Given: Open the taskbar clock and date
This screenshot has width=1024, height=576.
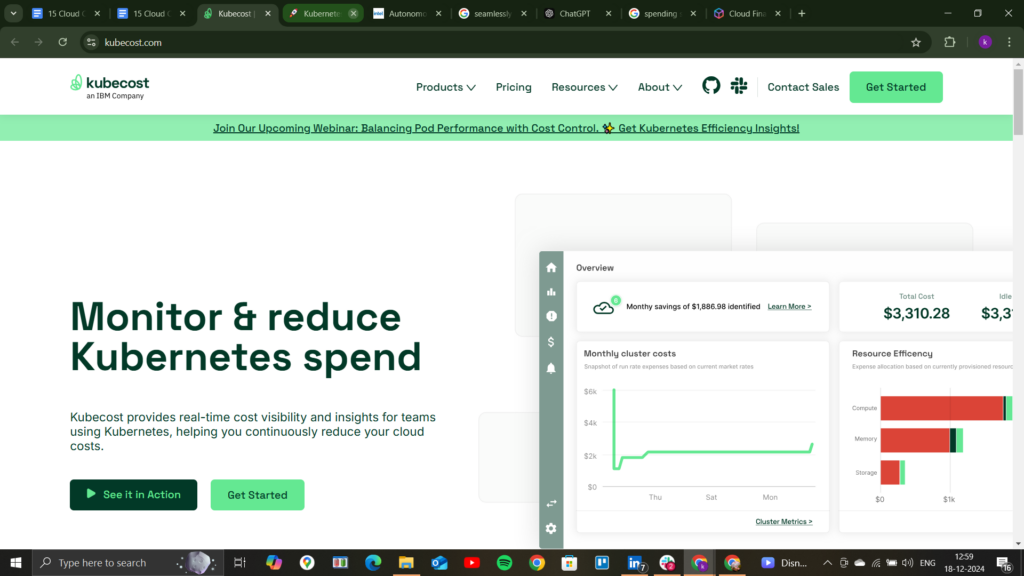Looking at the screenshot, I should [965, 562].
